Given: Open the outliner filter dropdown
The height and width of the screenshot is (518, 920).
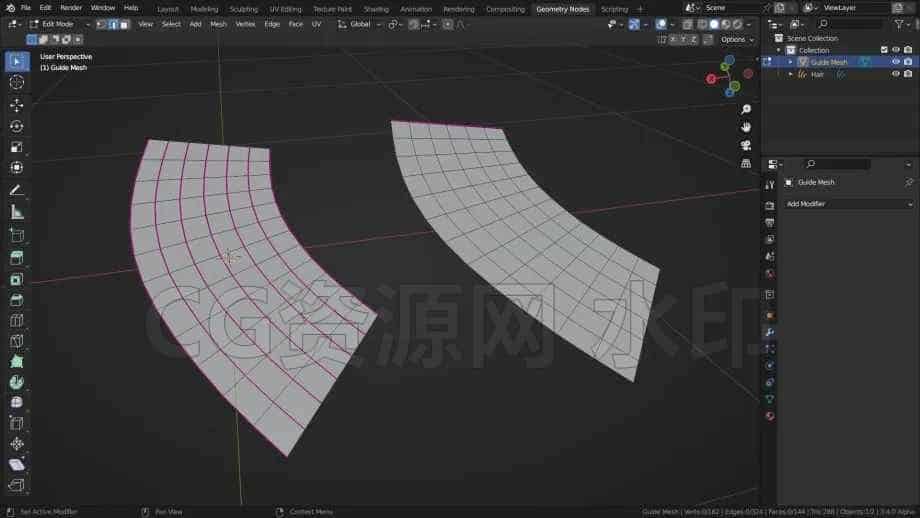Looking at the screenshot, I should [x=902, y=23].
